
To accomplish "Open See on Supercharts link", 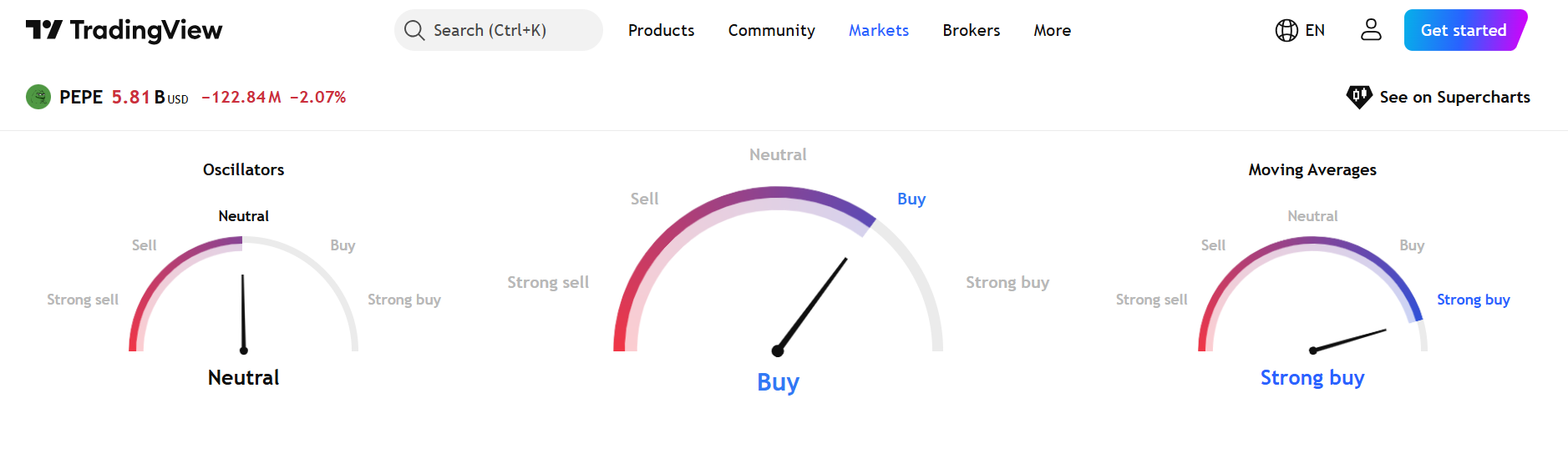I will pyautogui.click(x=1438, y=97).
